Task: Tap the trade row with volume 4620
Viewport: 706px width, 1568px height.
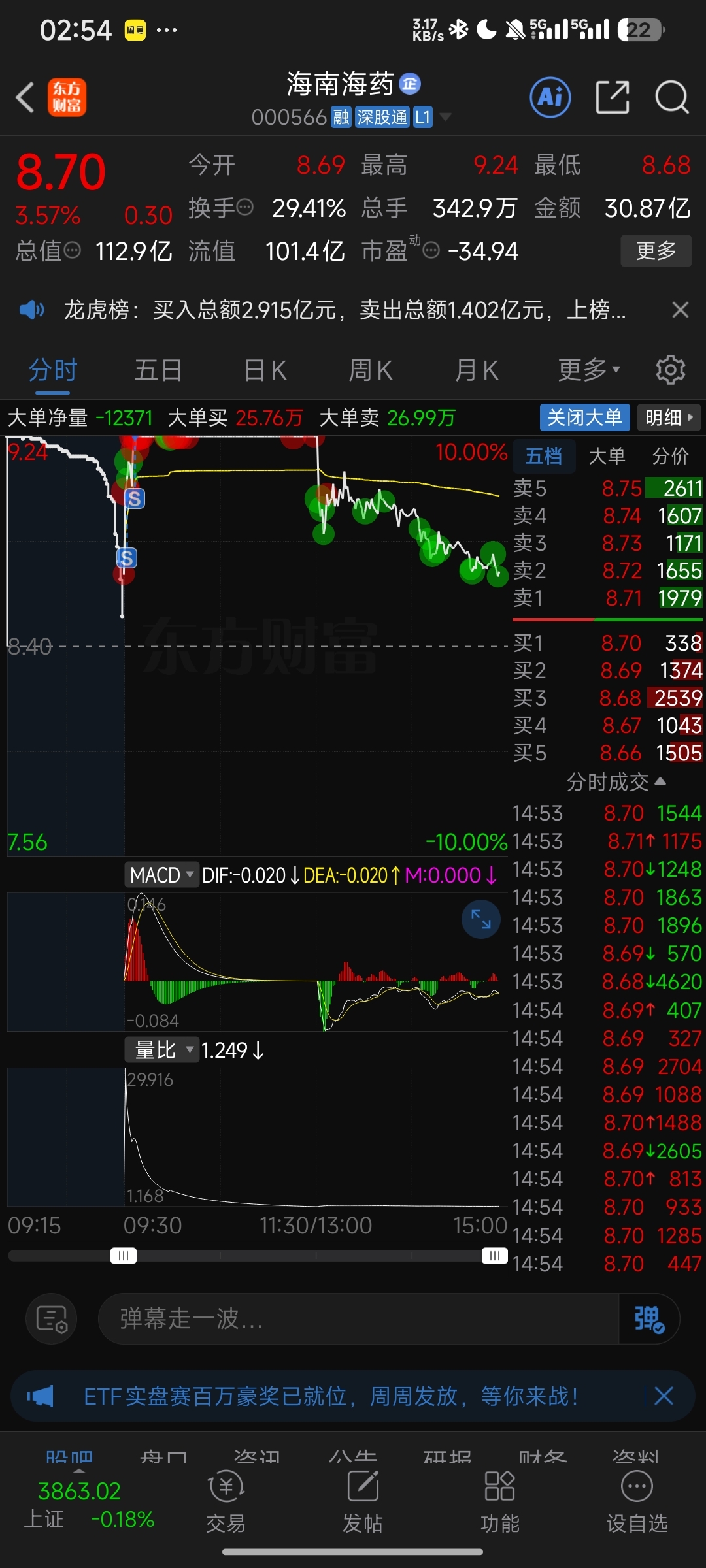Action: [607, 981]
